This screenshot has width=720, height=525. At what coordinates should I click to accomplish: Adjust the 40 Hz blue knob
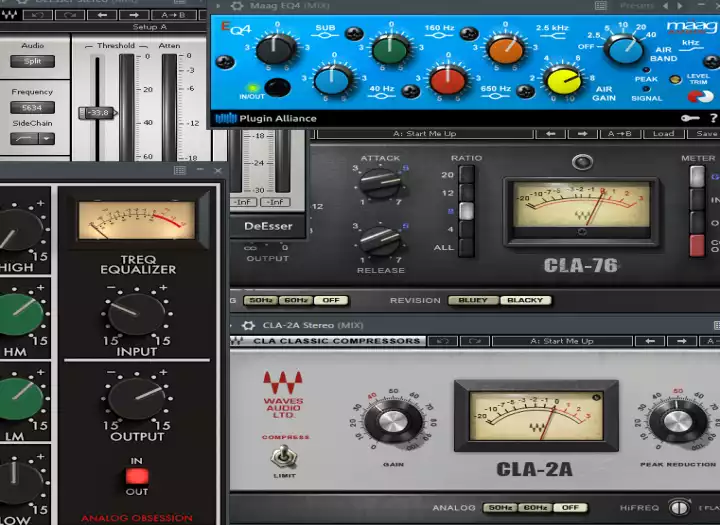[333, 79]
